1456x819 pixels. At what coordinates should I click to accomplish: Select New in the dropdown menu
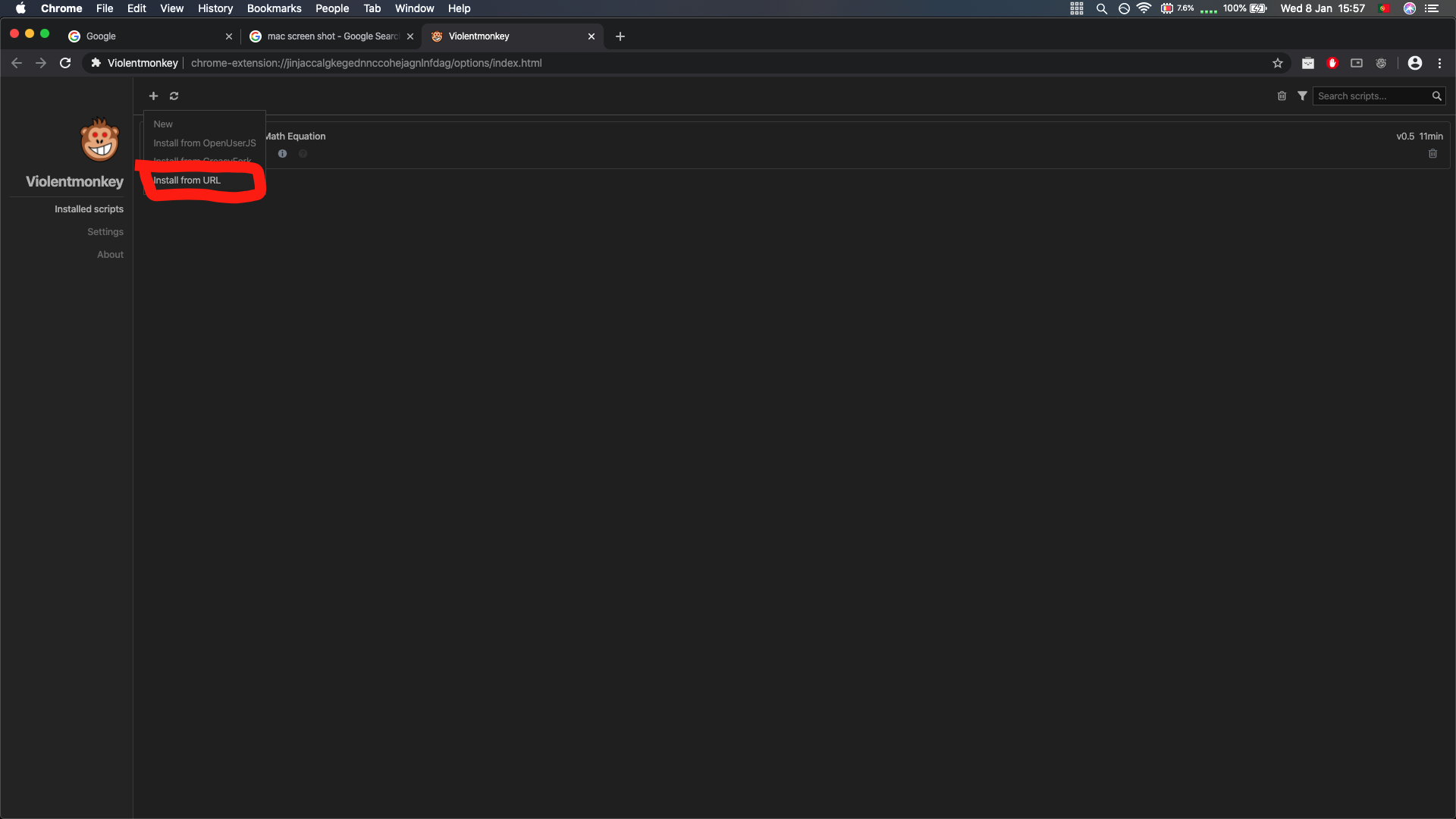(x=163, y=124)
